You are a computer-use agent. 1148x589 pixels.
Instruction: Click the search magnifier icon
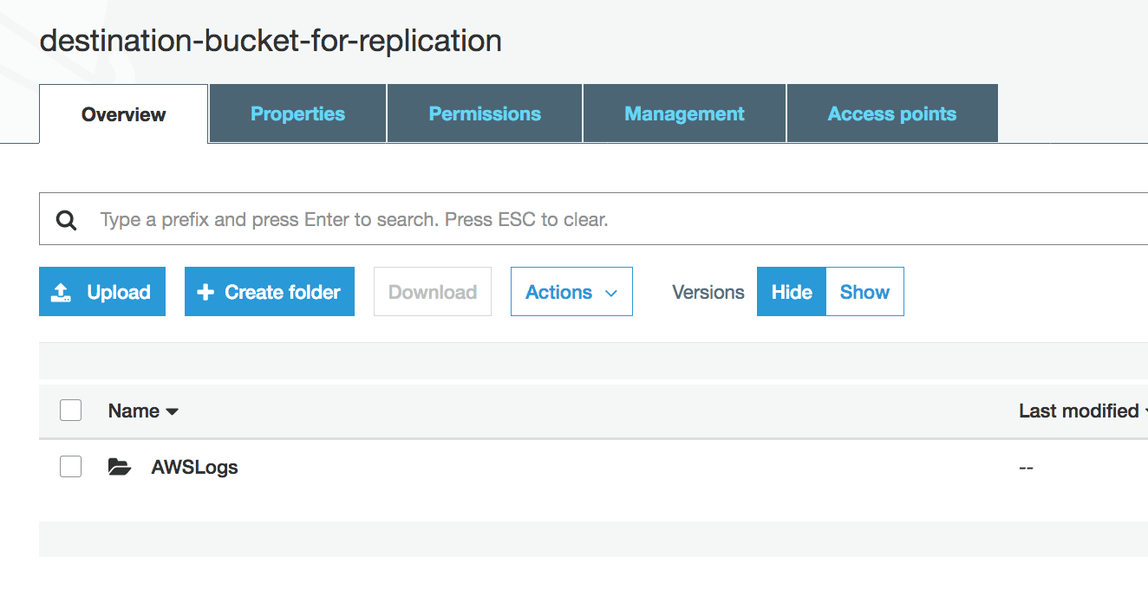[x=66, y=218]
